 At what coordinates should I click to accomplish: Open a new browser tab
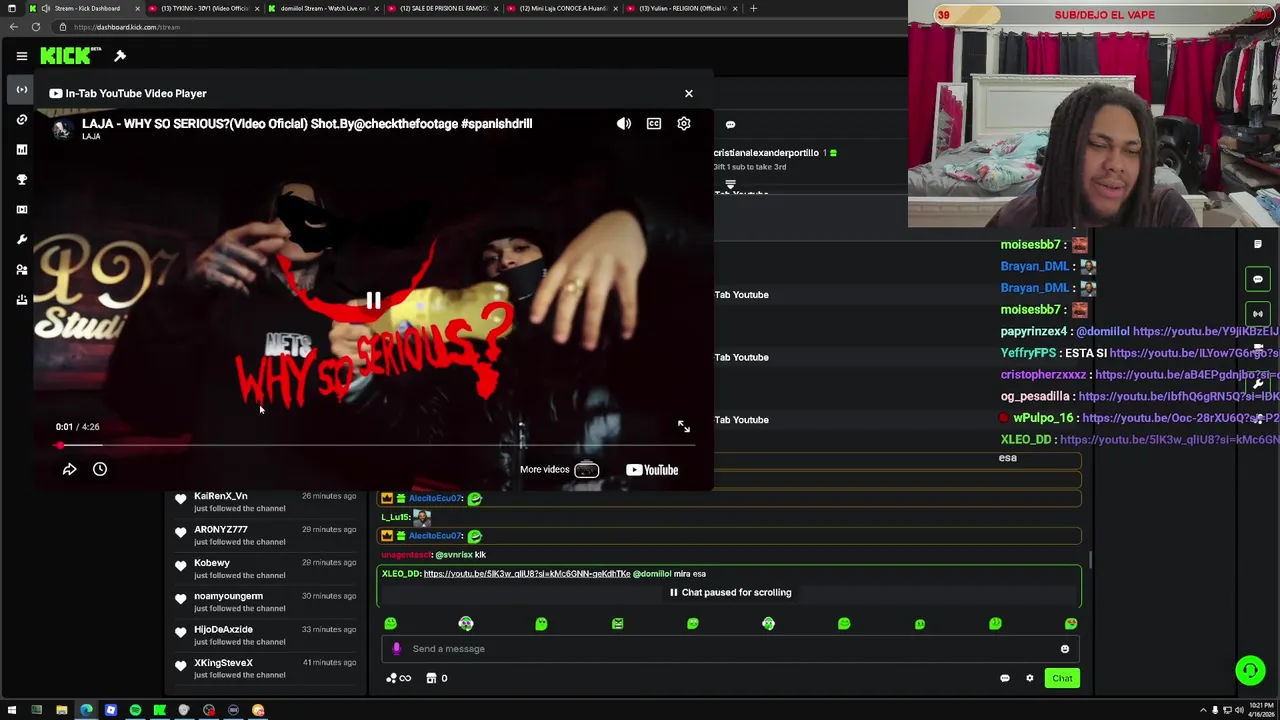pos(753,8)
